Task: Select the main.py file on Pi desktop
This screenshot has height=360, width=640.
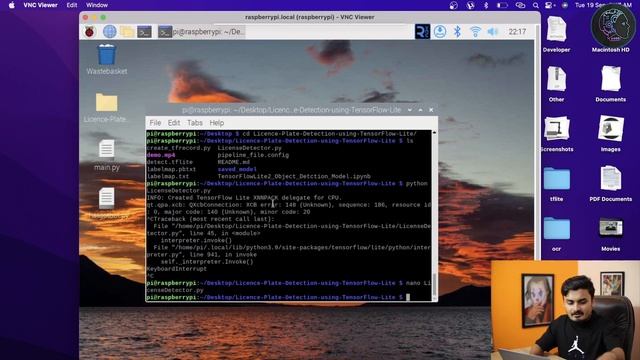Action: [x=107, y=156]
